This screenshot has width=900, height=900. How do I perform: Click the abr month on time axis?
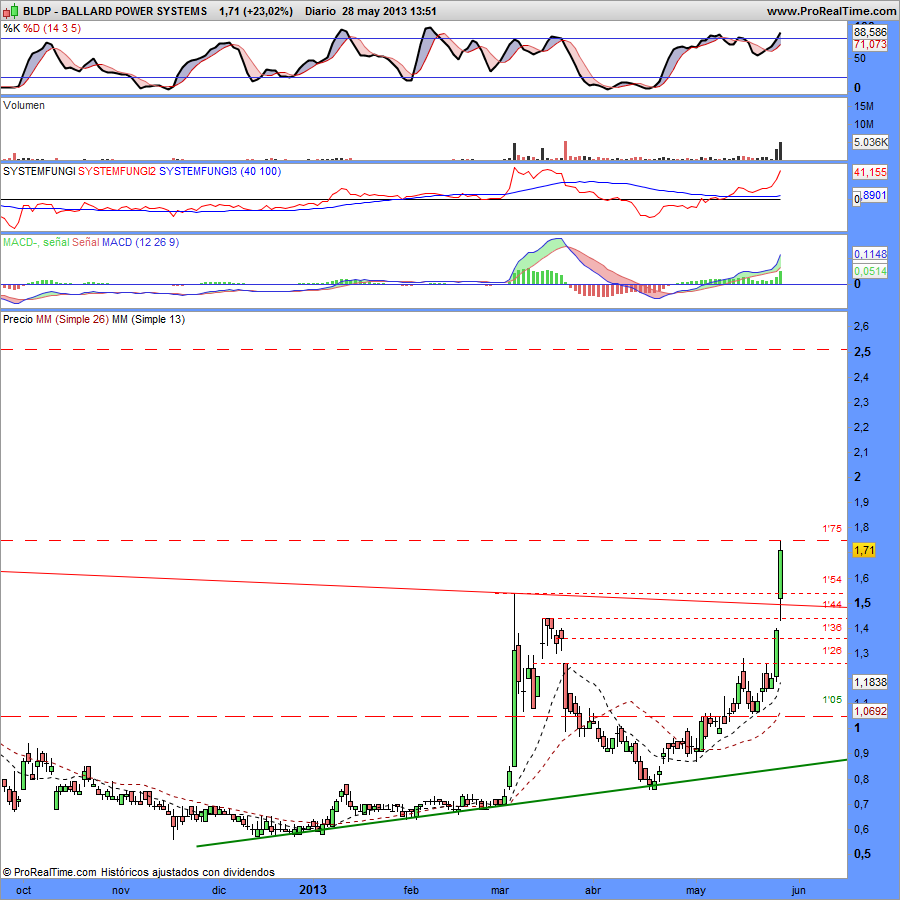(x=593, y=890)
